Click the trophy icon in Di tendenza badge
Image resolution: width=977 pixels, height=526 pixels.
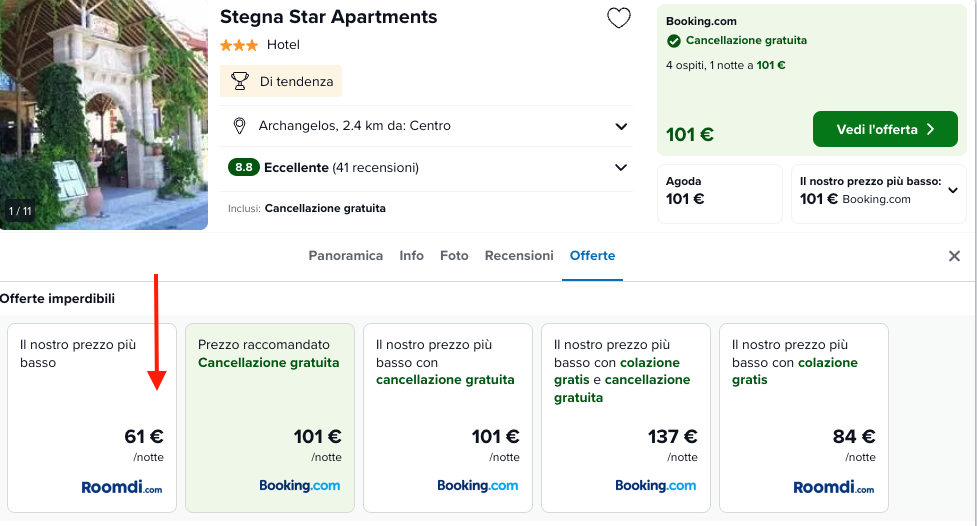pyautogui.click(x=240, y=81)
